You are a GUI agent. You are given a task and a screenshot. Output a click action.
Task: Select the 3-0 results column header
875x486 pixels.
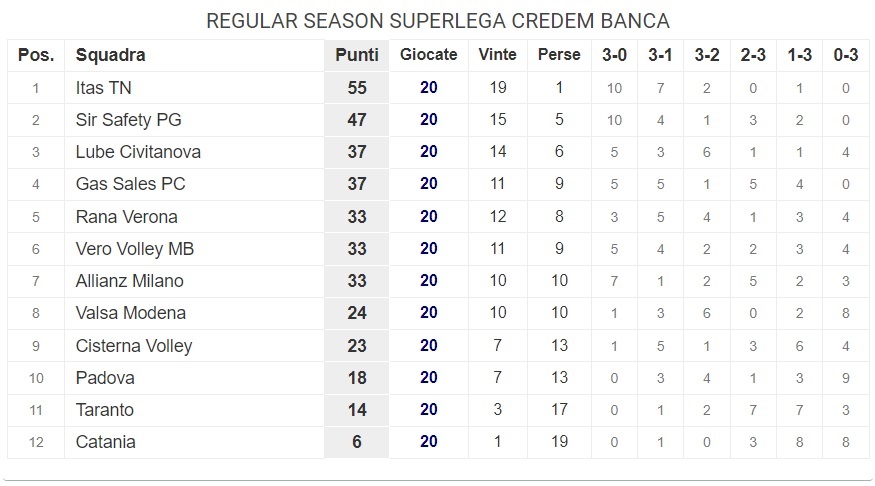pyautogui.click(x=614, y=55)
